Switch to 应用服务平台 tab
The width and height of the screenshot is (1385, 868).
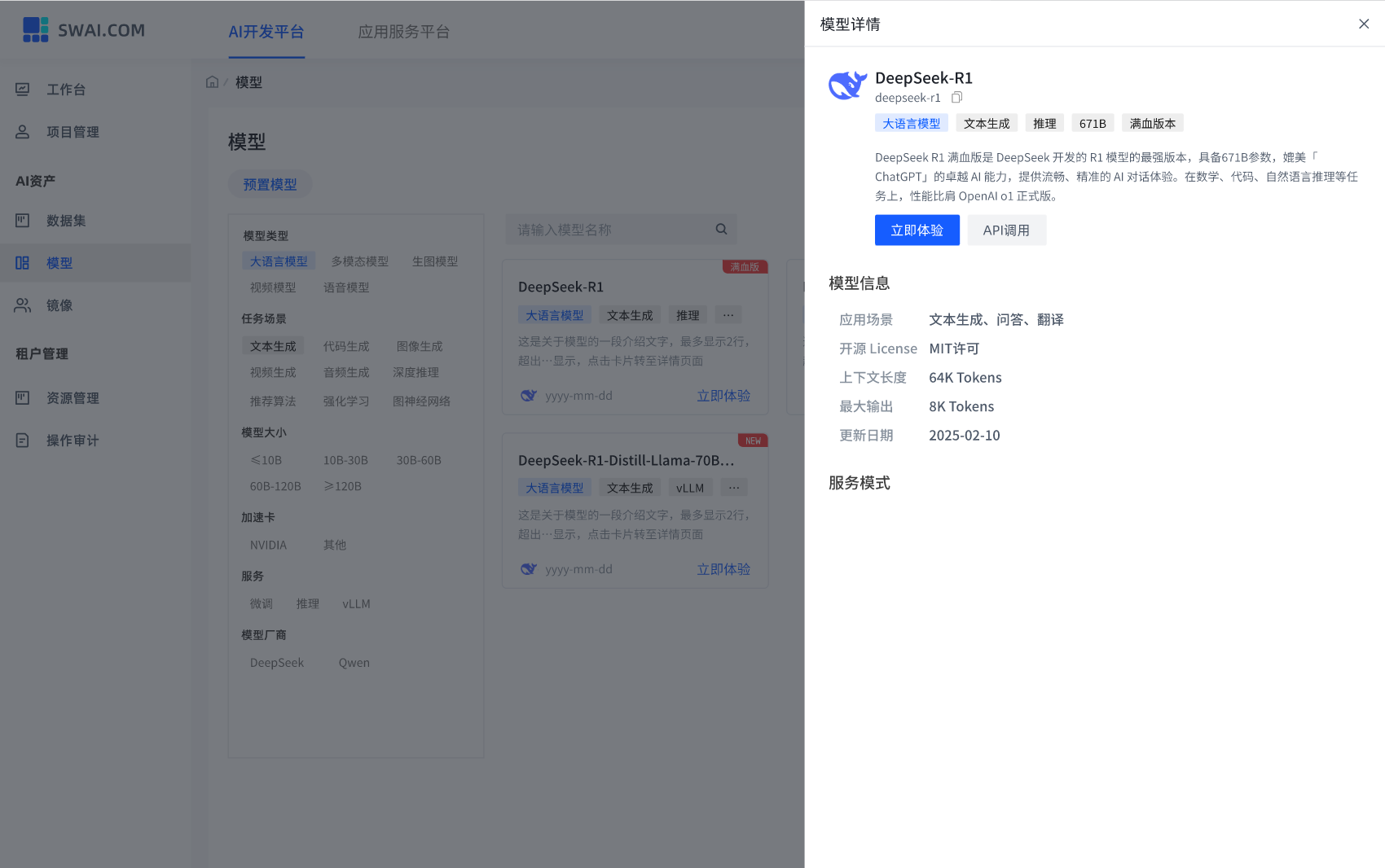click(x=404, y=32)
